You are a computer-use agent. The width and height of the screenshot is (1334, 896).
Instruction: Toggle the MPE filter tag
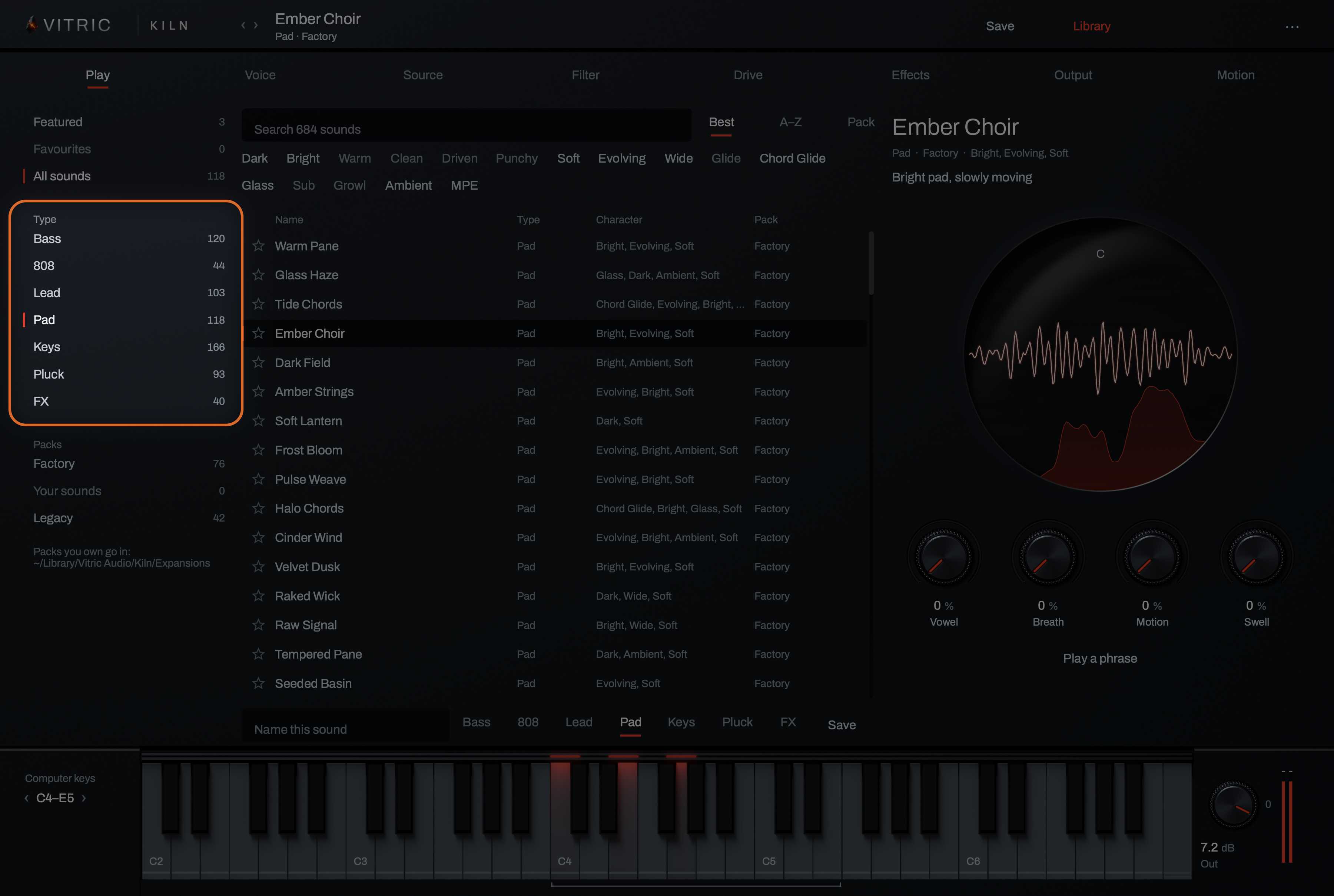point(464,185)
